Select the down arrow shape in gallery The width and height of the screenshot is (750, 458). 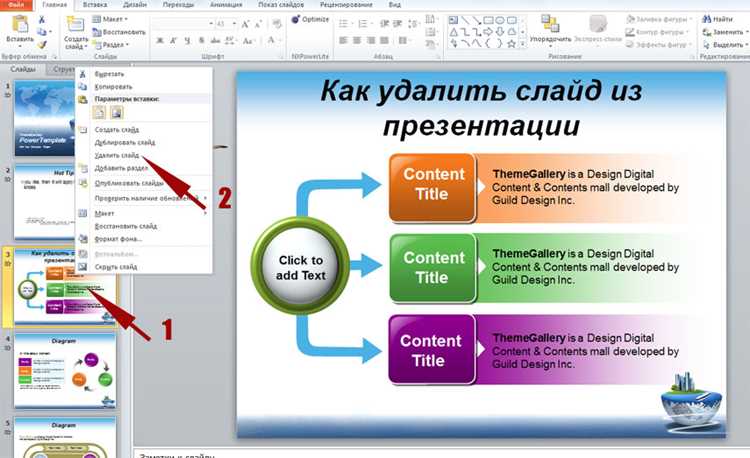point(500,32)
